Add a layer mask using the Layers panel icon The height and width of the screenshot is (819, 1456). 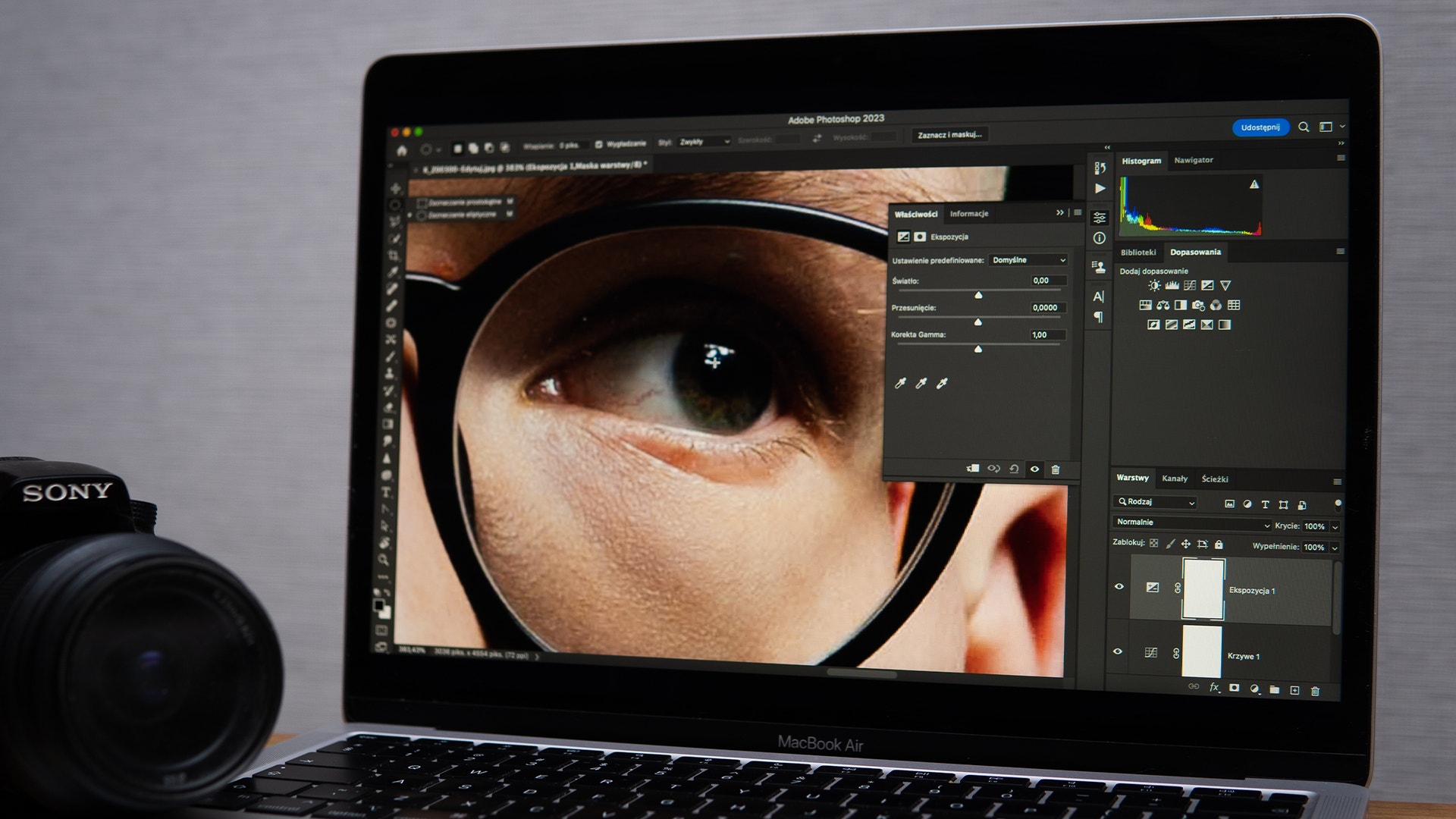point(1235,689)
